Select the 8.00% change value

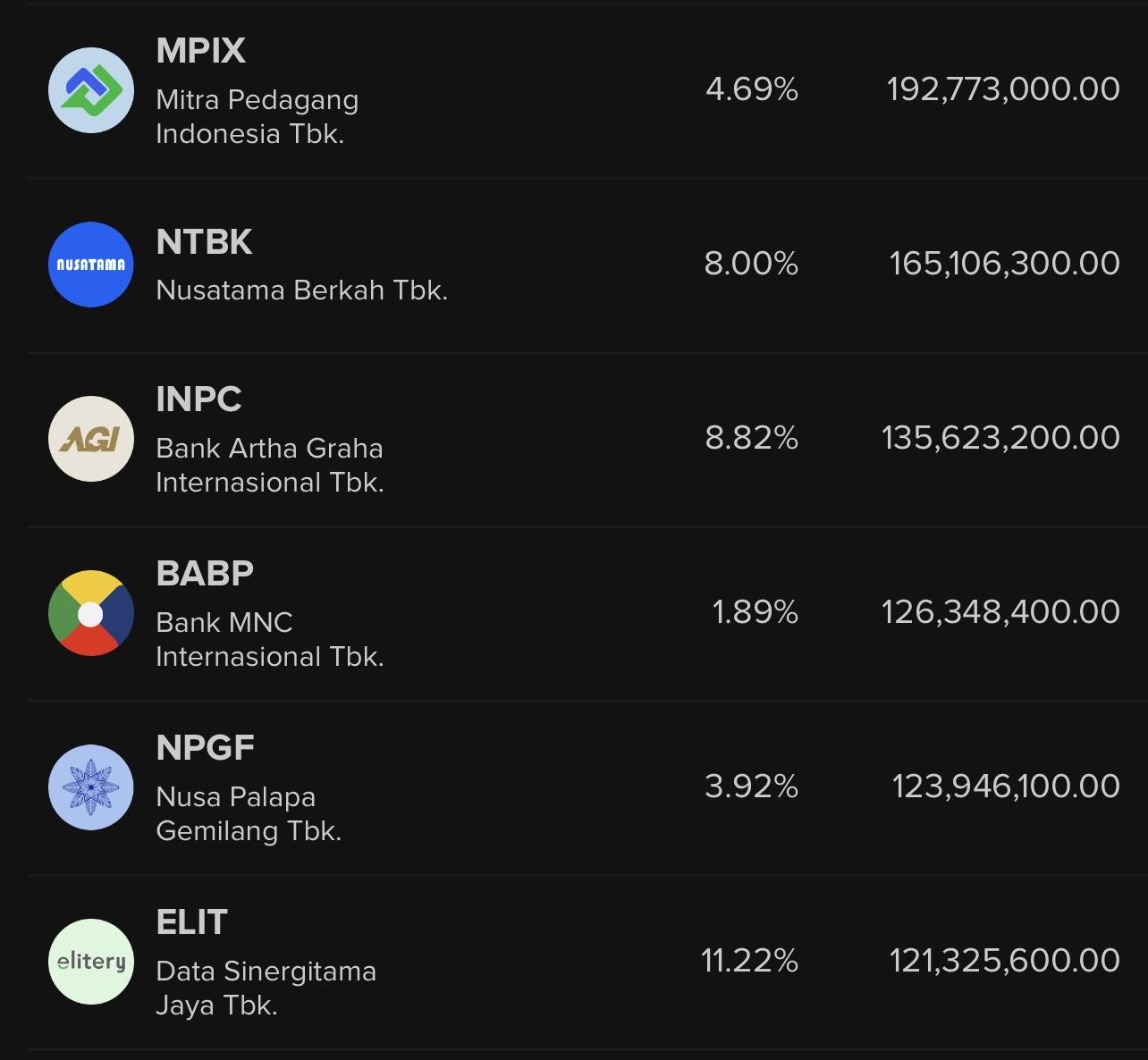click(752, 264)
